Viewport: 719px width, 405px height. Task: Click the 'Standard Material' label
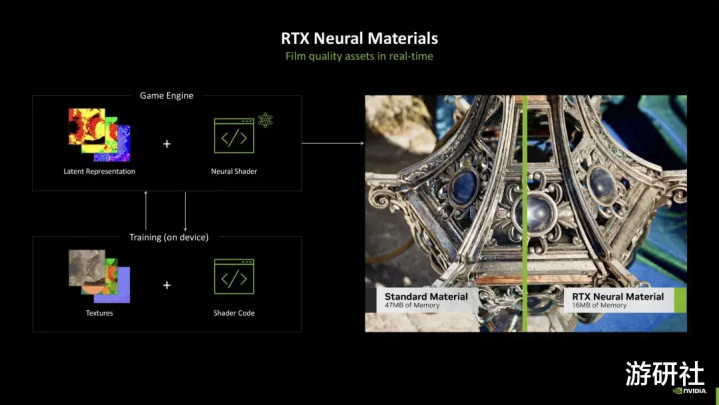(426, 296)
